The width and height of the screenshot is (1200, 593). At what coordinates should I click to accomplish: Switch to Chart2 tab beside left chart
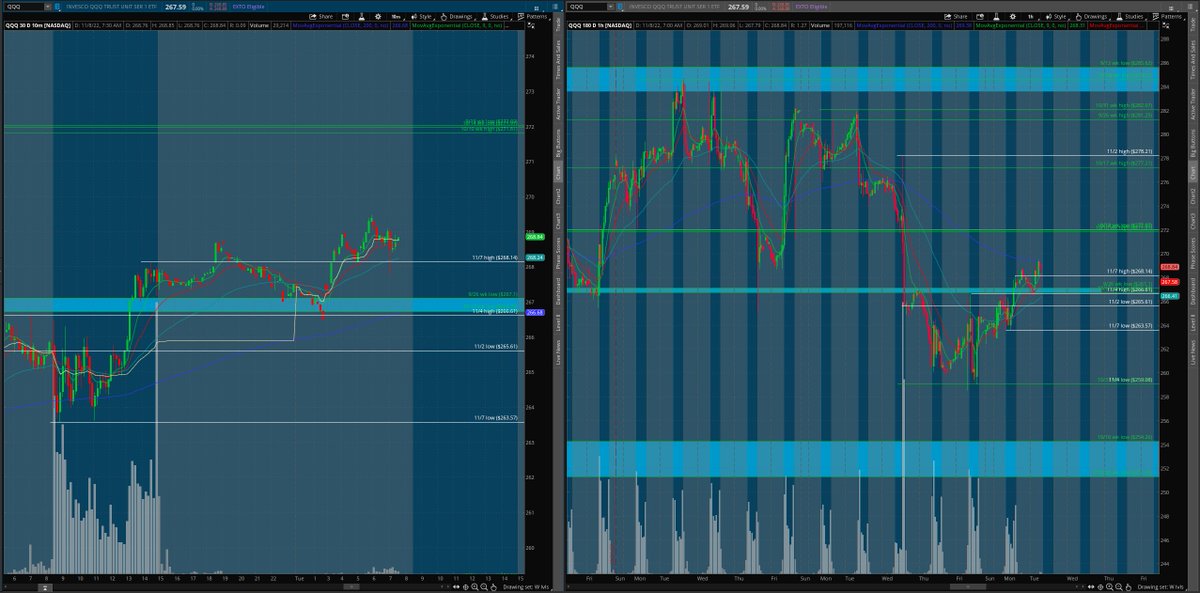557,196
